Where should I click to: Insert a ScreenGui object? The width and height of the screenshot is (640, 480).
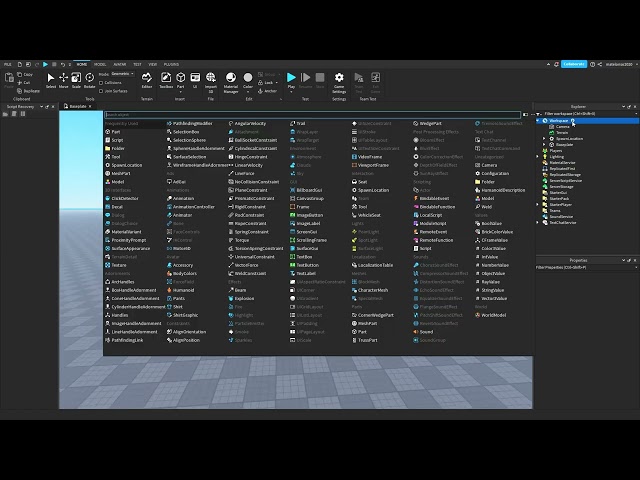point(303,232)
